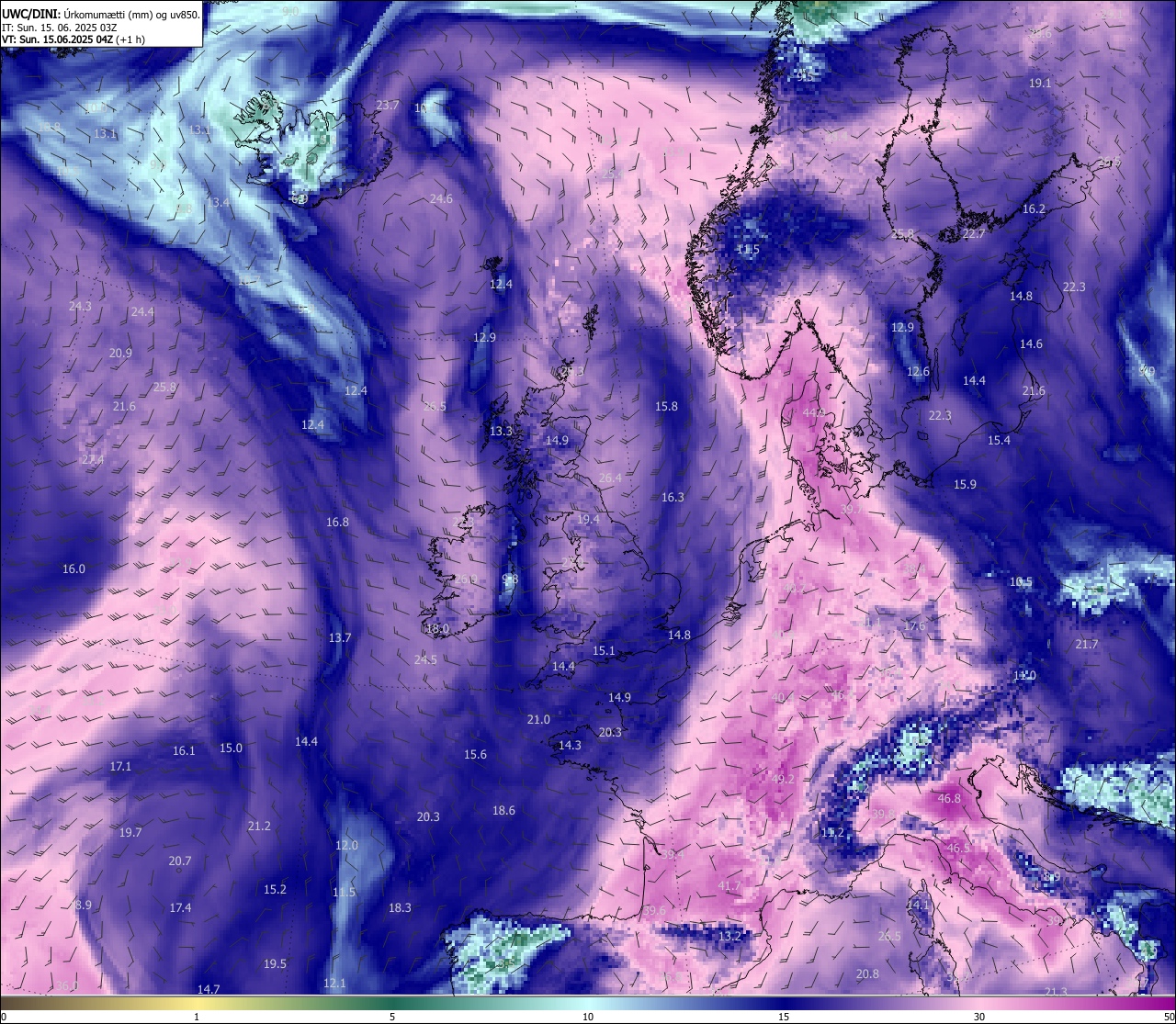Click the 15.8 value over the North Sea
This screenshot has width=1176, height=1024.
coord(666,406)
